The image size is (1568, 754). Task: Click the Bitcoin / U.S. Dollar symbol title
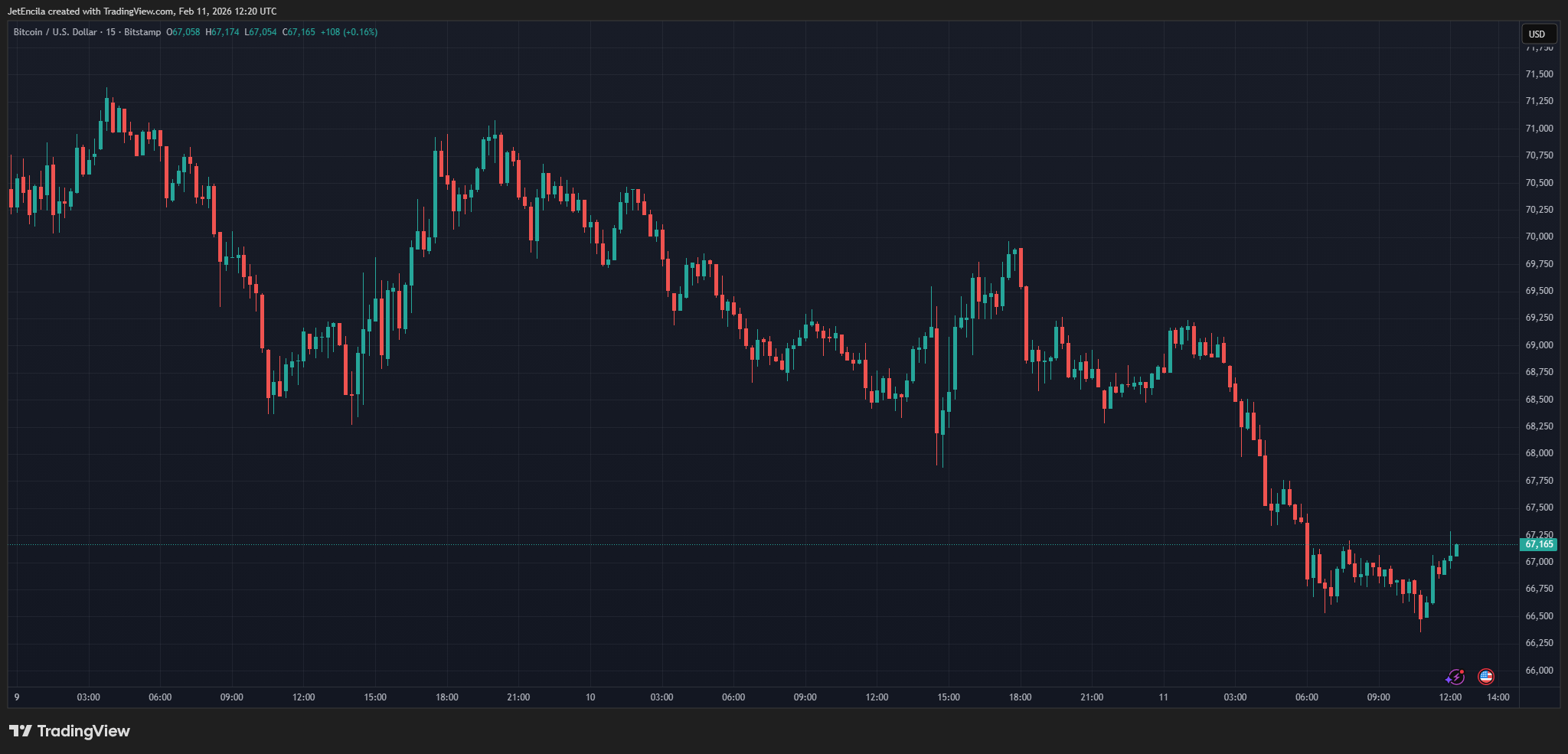55,32
